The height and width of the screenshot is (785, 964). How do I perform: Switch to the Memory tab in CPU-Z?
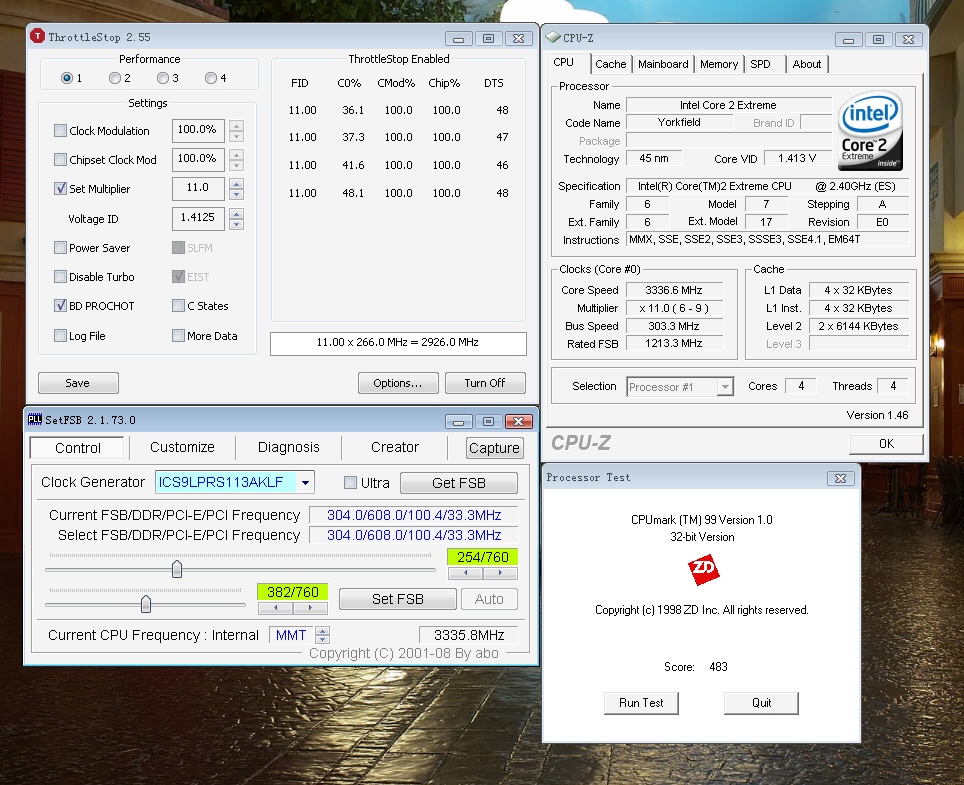point(719,64)
